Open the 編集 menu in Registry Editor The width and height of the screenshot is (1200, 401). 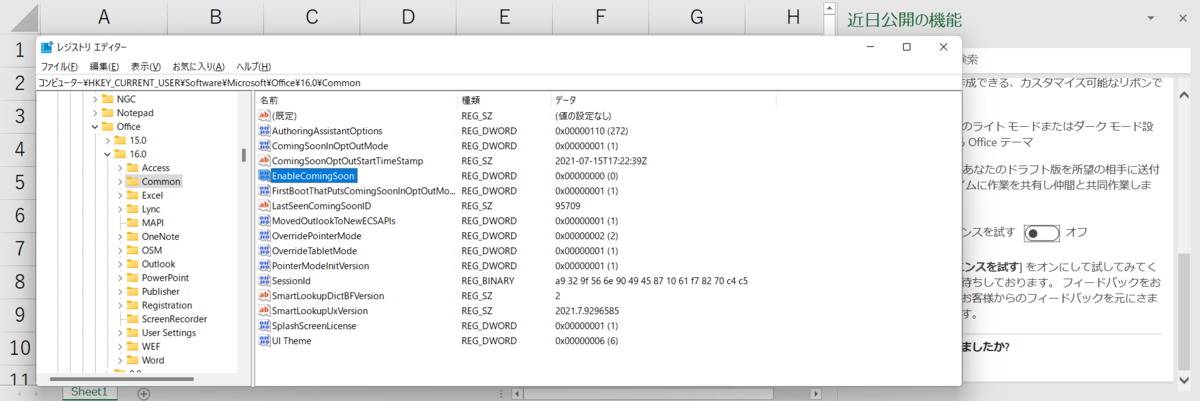(x=105, y=66)
